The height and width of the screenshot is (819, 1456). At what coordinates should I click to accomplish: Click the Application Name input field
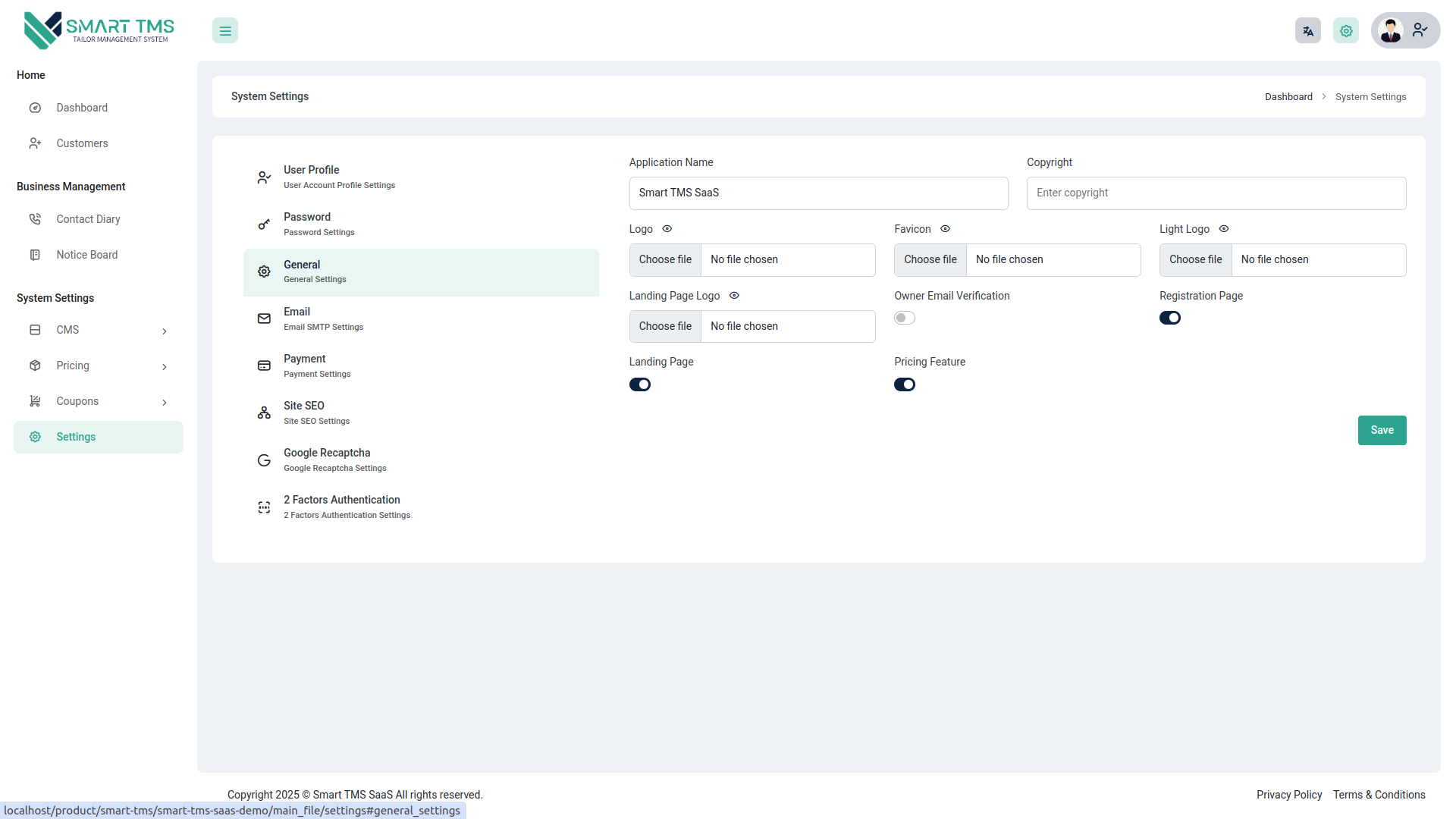tap(819, 193)
